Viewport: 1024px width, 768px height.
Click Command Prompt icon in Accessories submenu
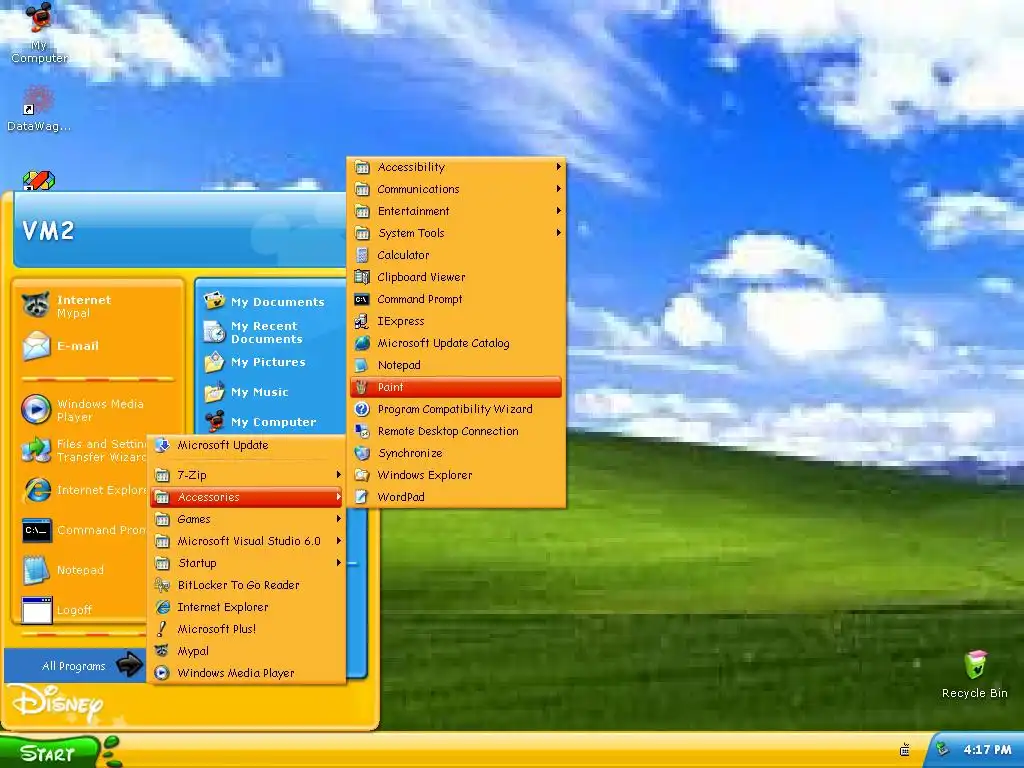tap(362, 299)
